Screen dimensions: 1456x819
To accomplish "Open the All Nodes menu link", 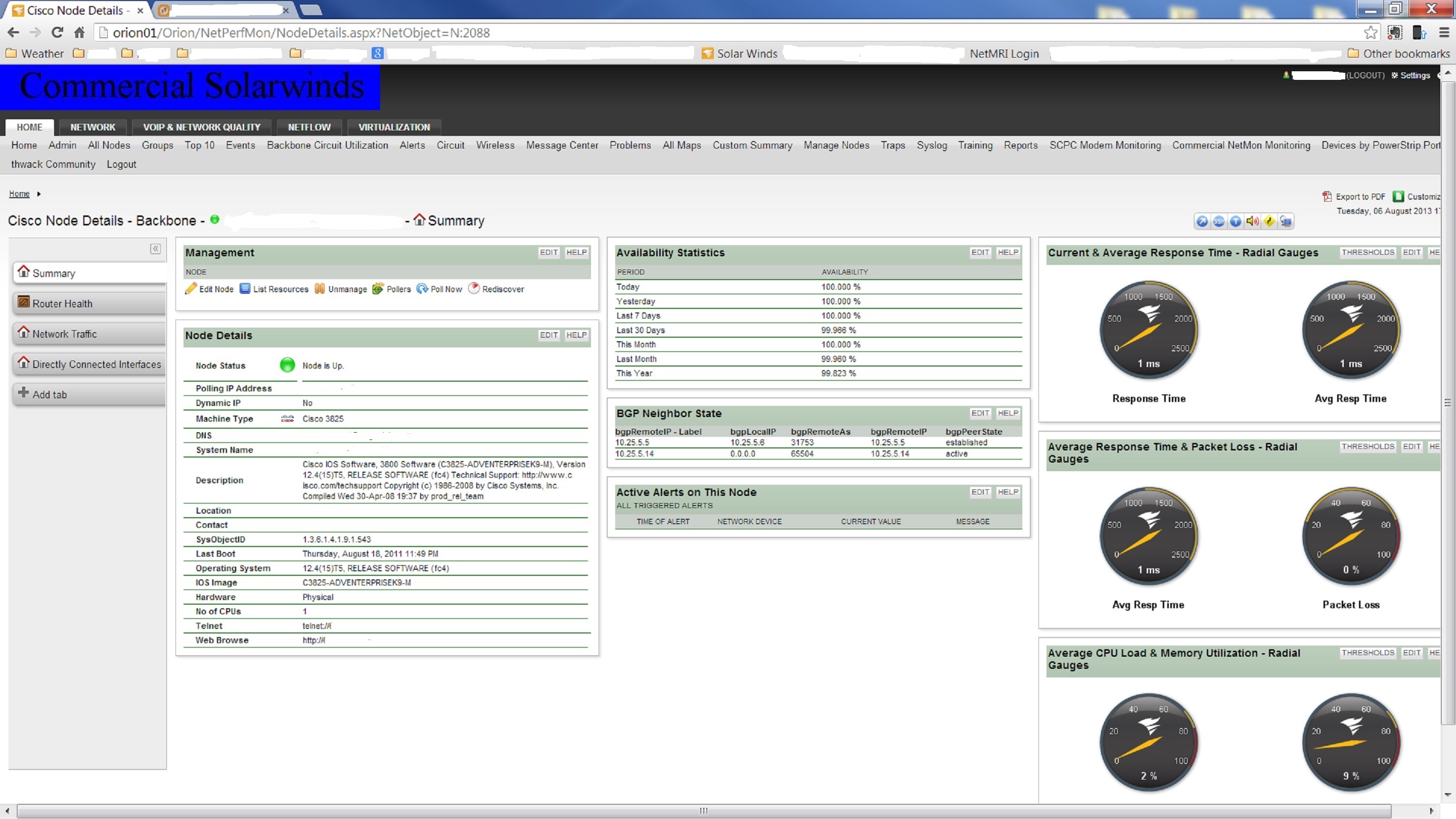I will 109,145.
